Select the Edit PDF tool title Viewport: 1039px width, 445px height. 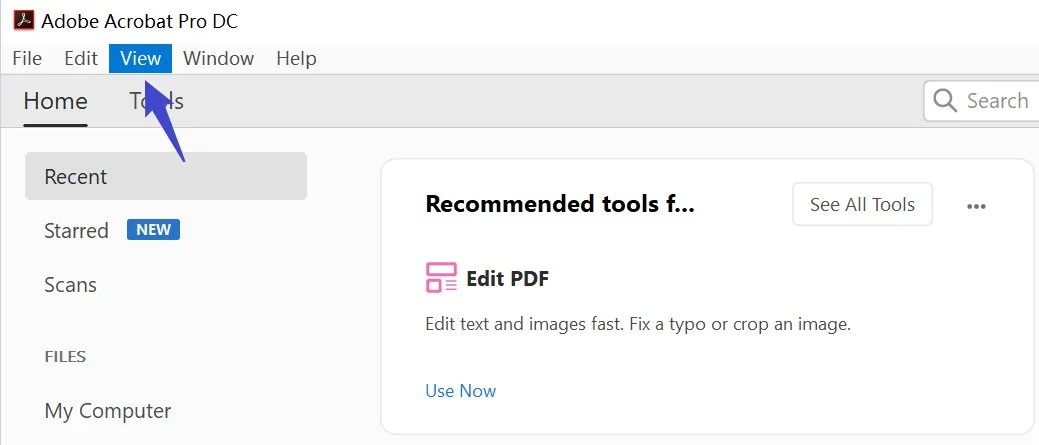pyautogui.click(x=507, y=278)
